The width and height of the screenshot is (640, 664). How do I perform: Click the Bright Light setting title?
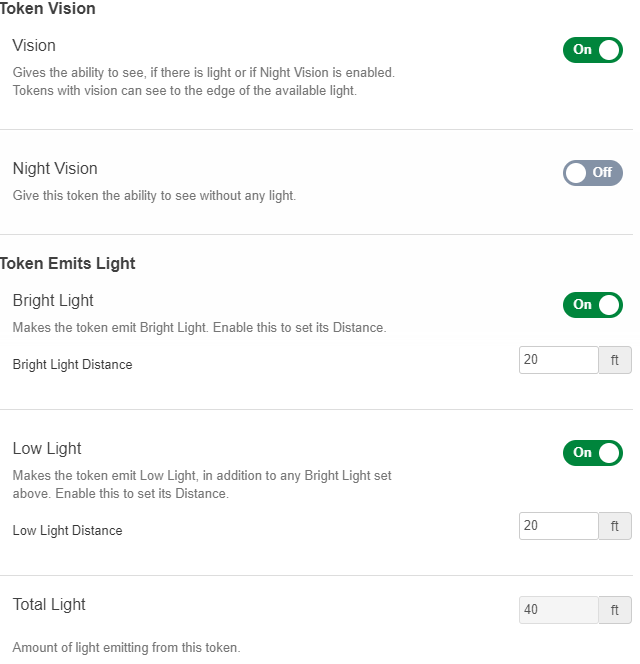point(53,300)
